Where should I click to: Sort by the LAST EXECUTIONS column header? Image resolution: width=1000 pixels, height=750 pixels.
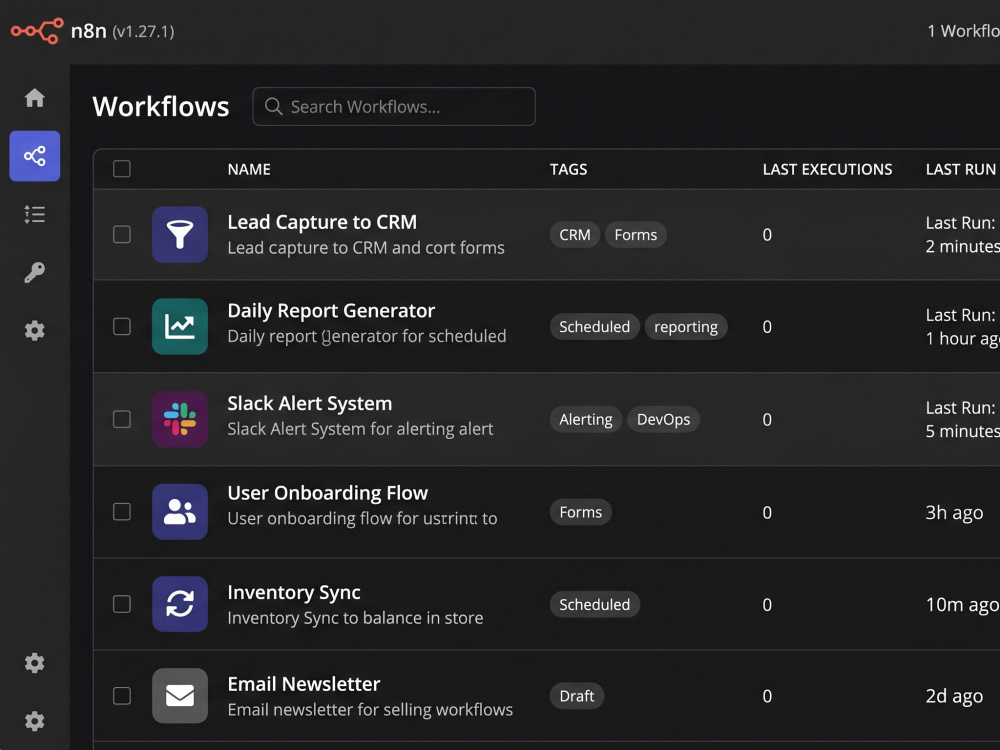(x=827, y=170)
